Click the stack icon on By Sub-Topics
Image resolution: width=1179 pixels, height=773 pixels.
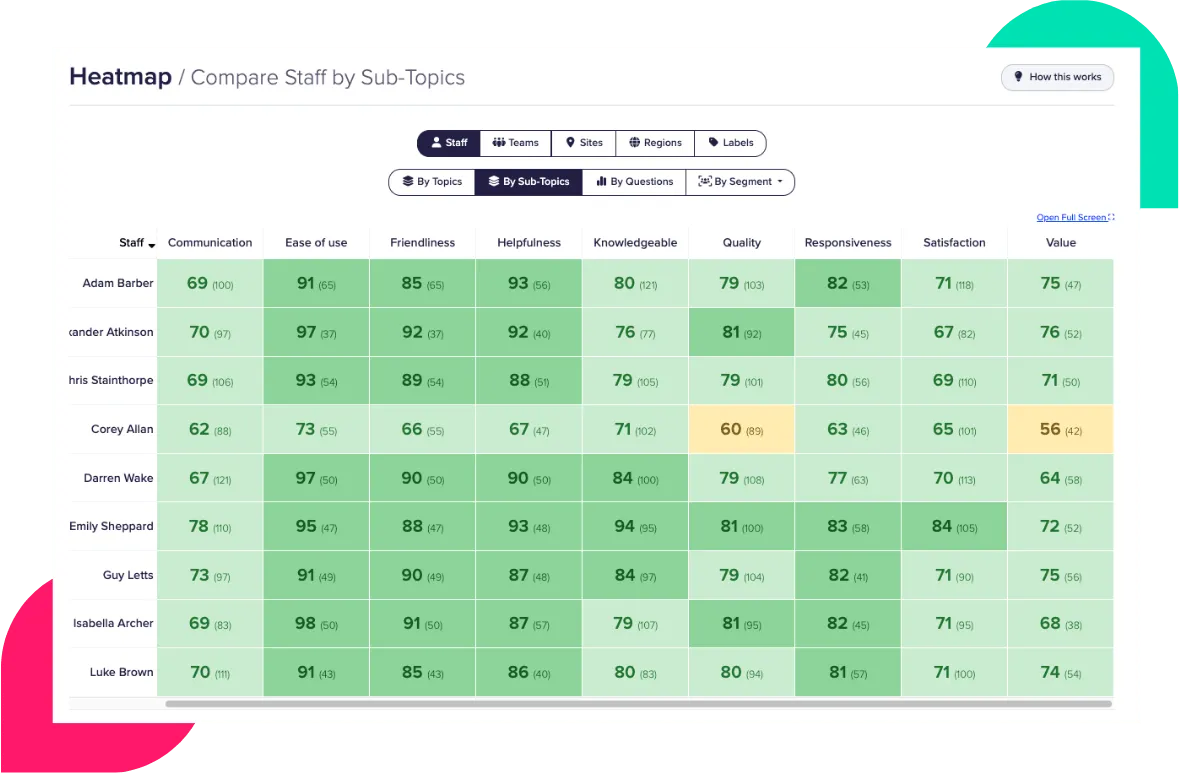coord(493,182)
